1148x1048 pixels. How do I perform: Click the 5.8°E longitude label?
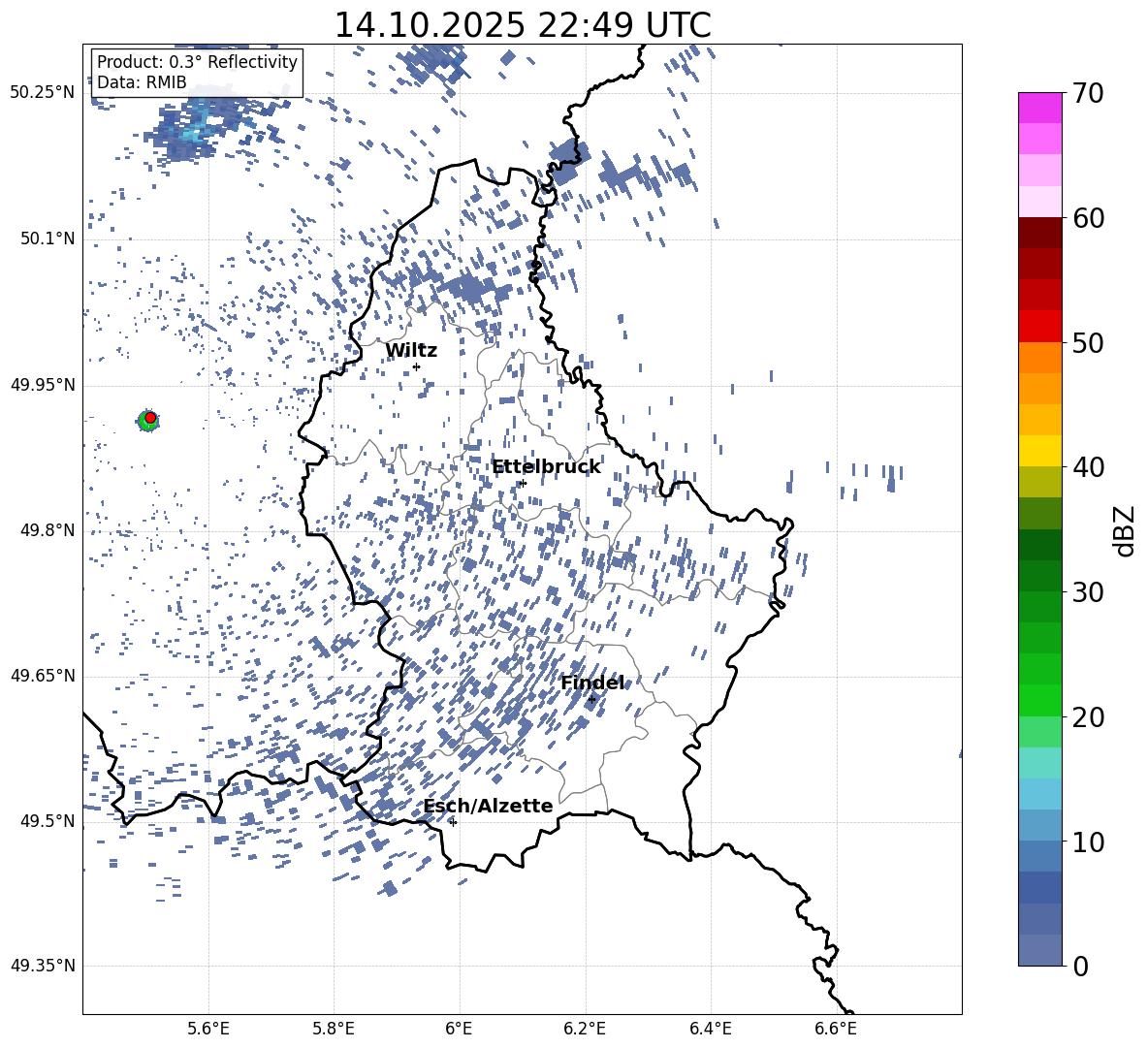point(334,1029)
